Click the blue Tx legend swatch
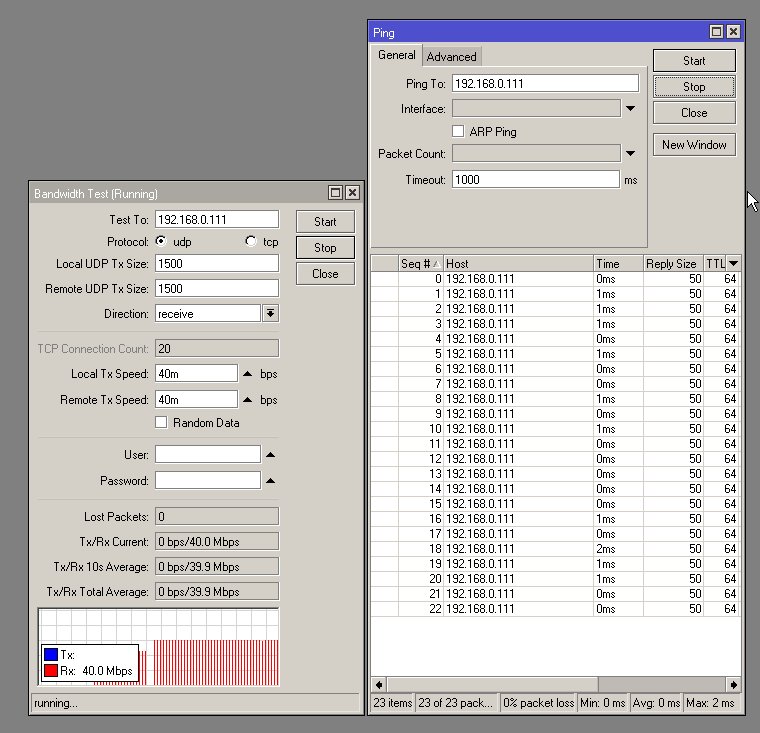The width and height of the screenshot is (760, 733). (x=51, y=654)
